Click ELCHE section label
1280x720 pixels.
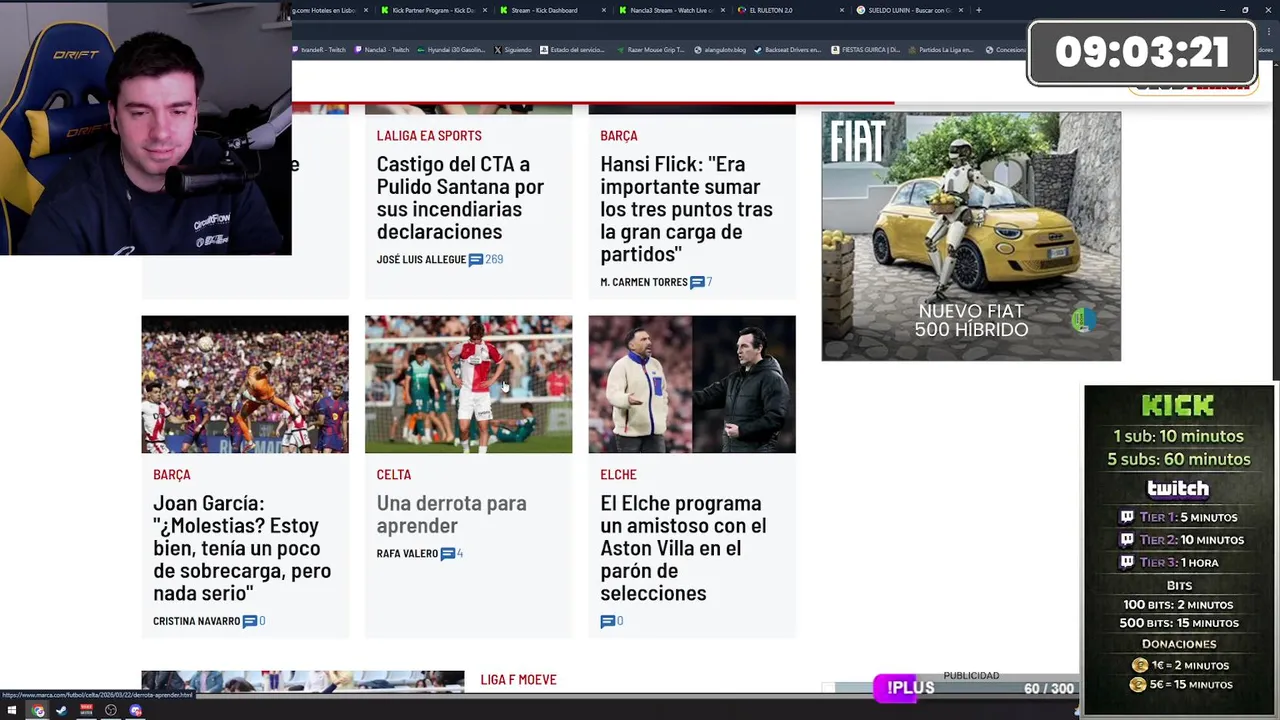pos(618,475)
